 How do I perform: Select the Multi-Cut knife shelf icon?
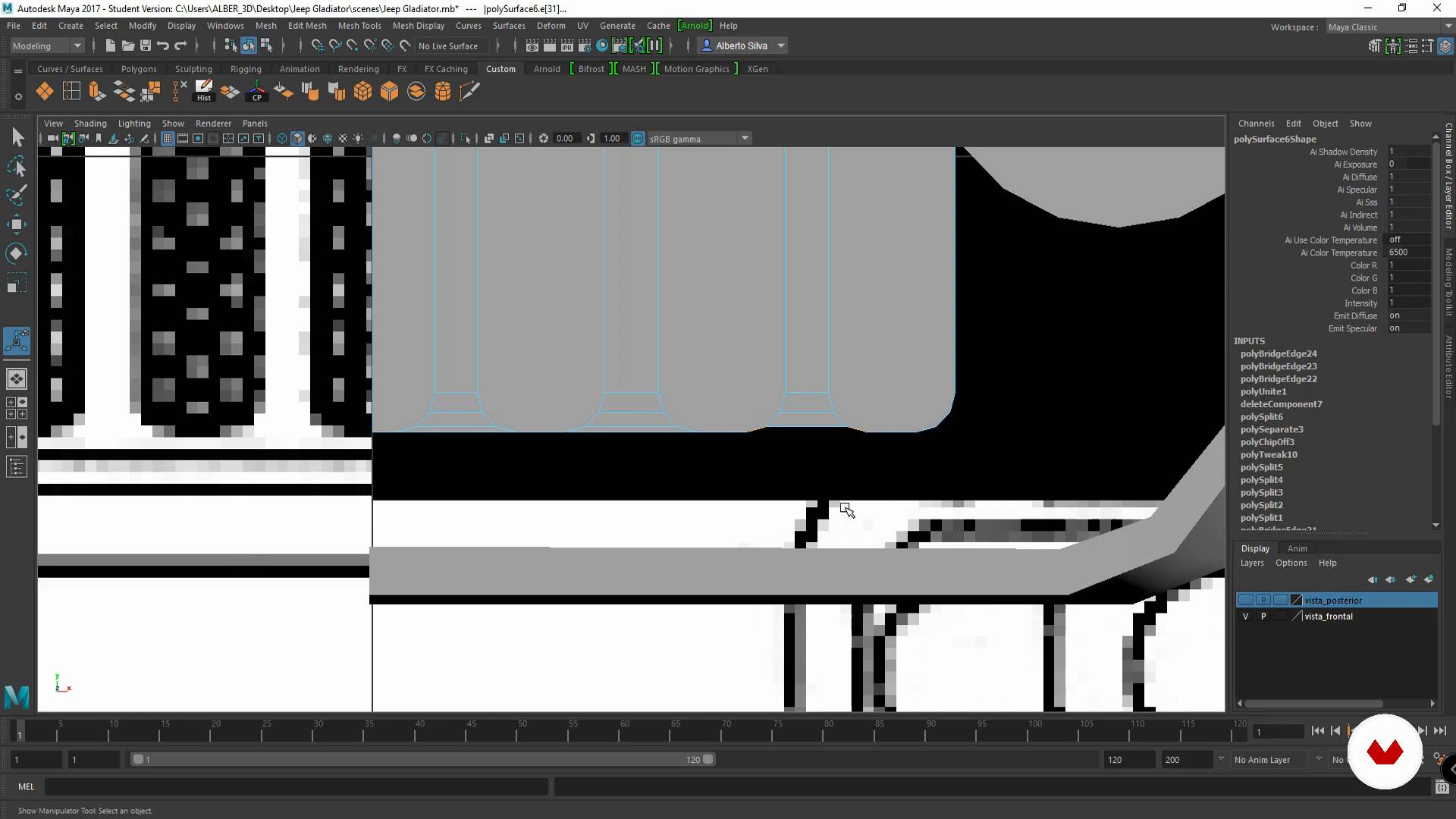pos(469,92)
